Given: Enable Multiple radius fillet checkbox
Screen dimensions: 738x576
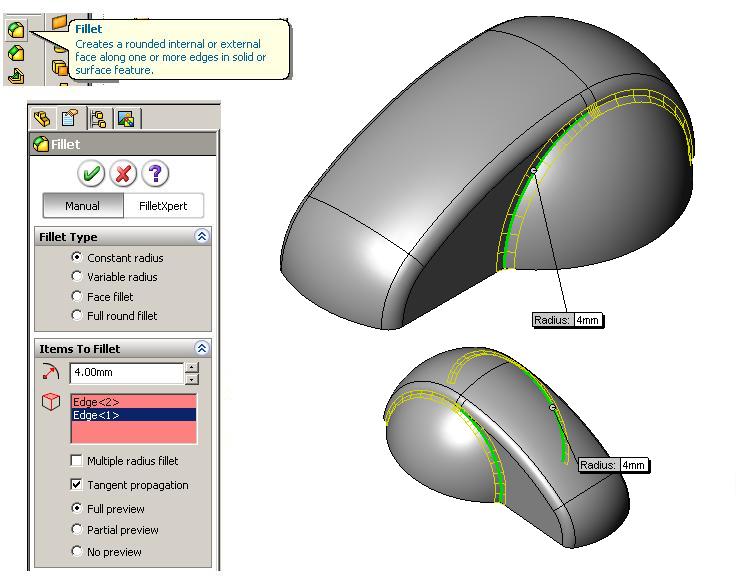Looking at the screenshot, I should 76,460.
